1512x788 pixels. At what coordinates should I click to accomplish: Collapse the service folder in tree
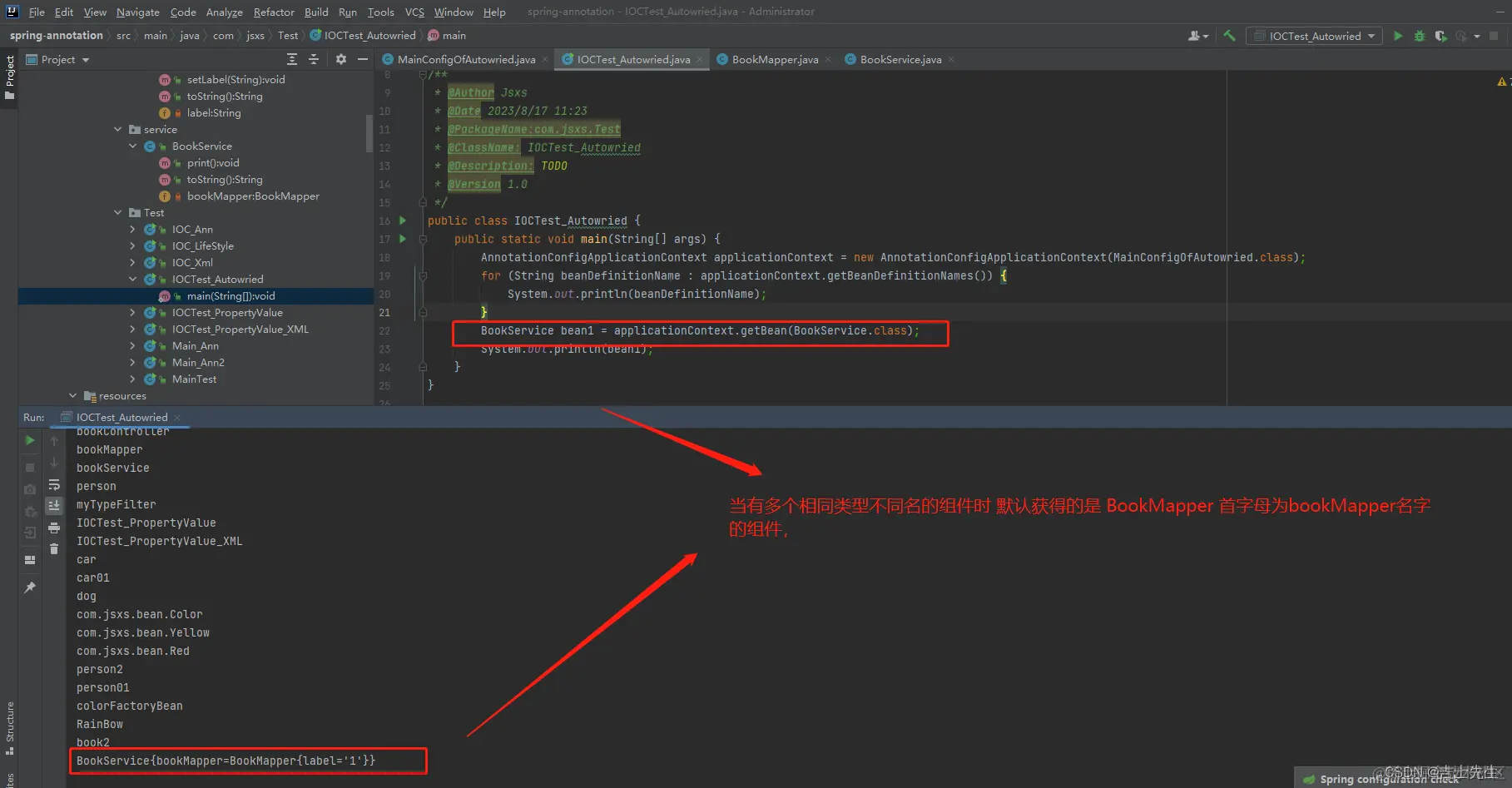tap(118, 130)
